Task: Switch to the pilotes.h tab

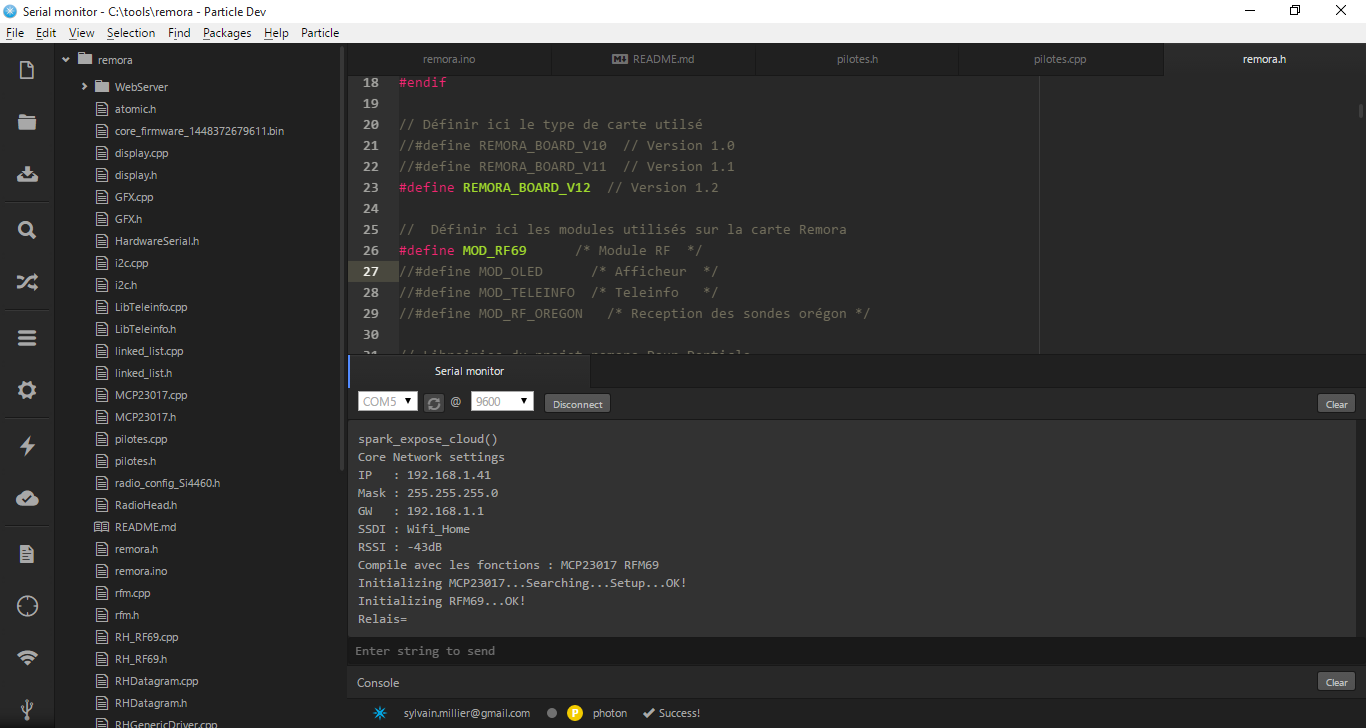Action: click(857, 59)
